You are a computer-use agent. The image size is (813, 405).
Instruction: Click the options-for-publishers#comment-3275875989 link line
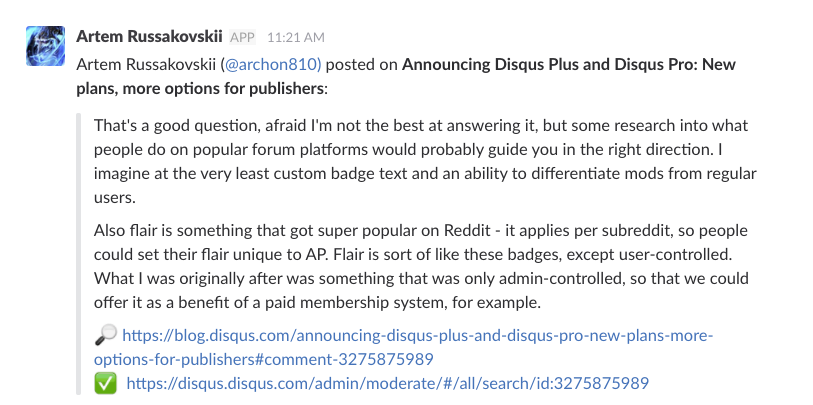(x=263, y=359)
